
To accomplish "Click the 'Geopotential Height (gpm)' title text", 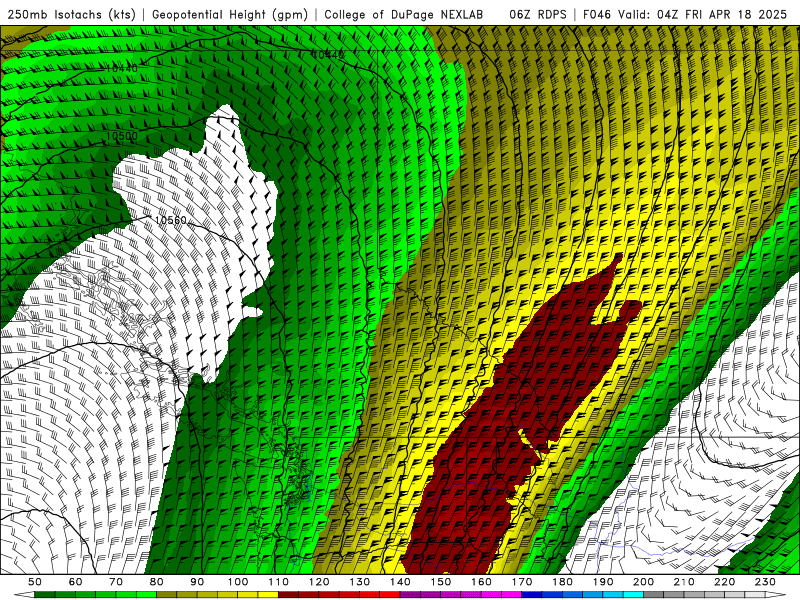I will pyautogui.click(x=230, y=14).
